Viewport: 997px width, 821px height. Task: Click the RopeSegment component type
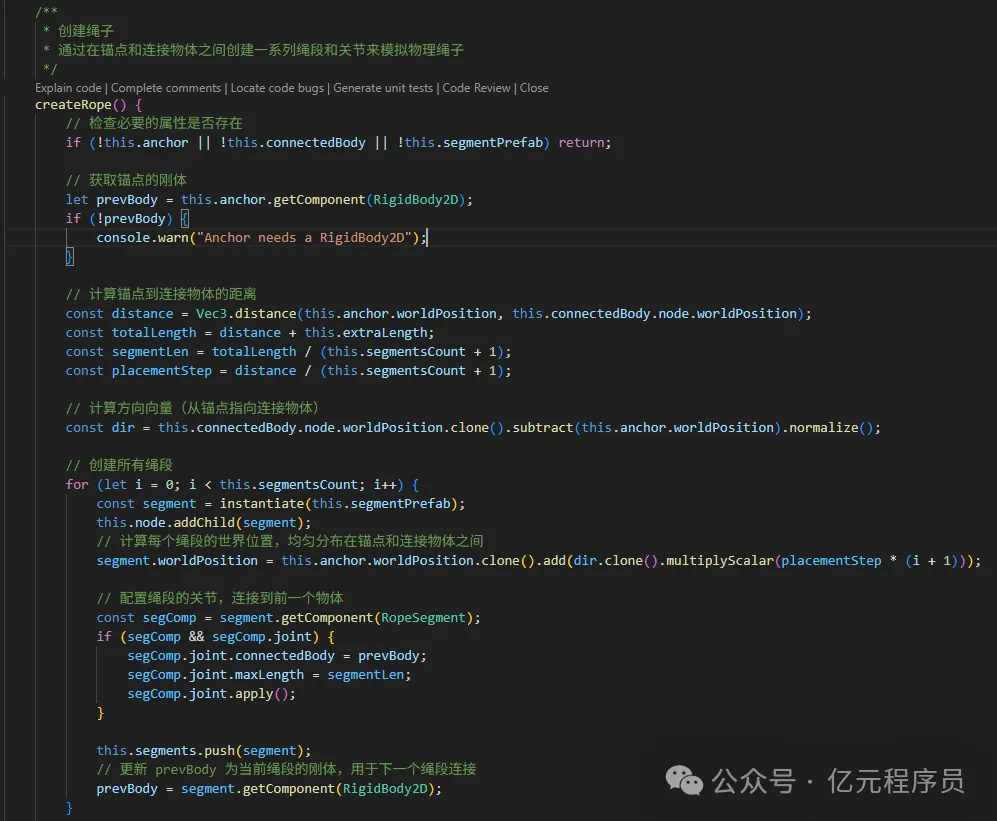tap(423, 617)
